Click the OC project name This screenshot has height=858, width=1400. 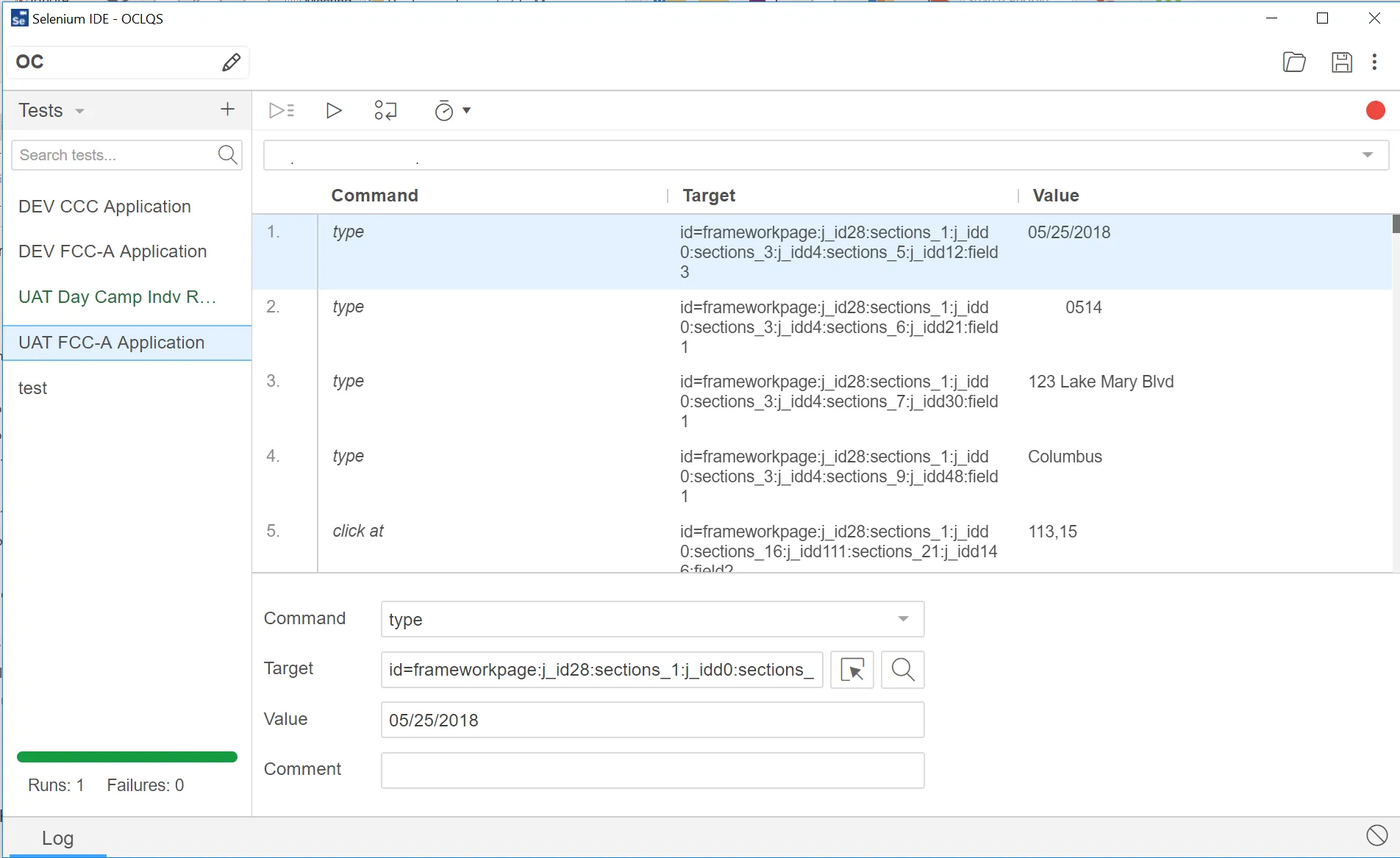pos(30,62)
